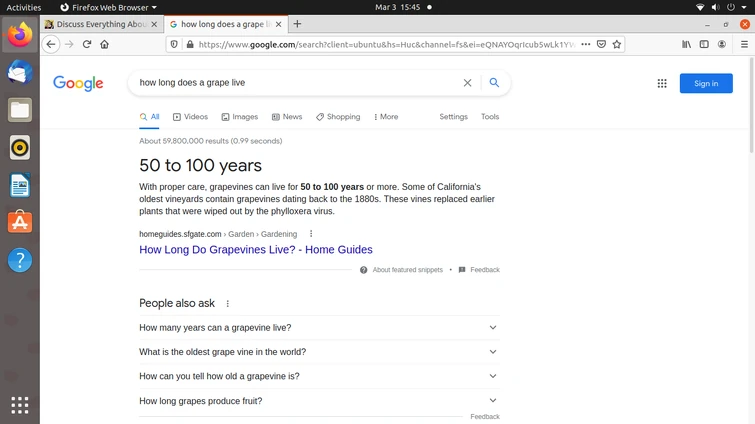Image resolution: width=755 pixels, height=424 pixels.
Task: Click the Sign in button
Action: [706, 83]
